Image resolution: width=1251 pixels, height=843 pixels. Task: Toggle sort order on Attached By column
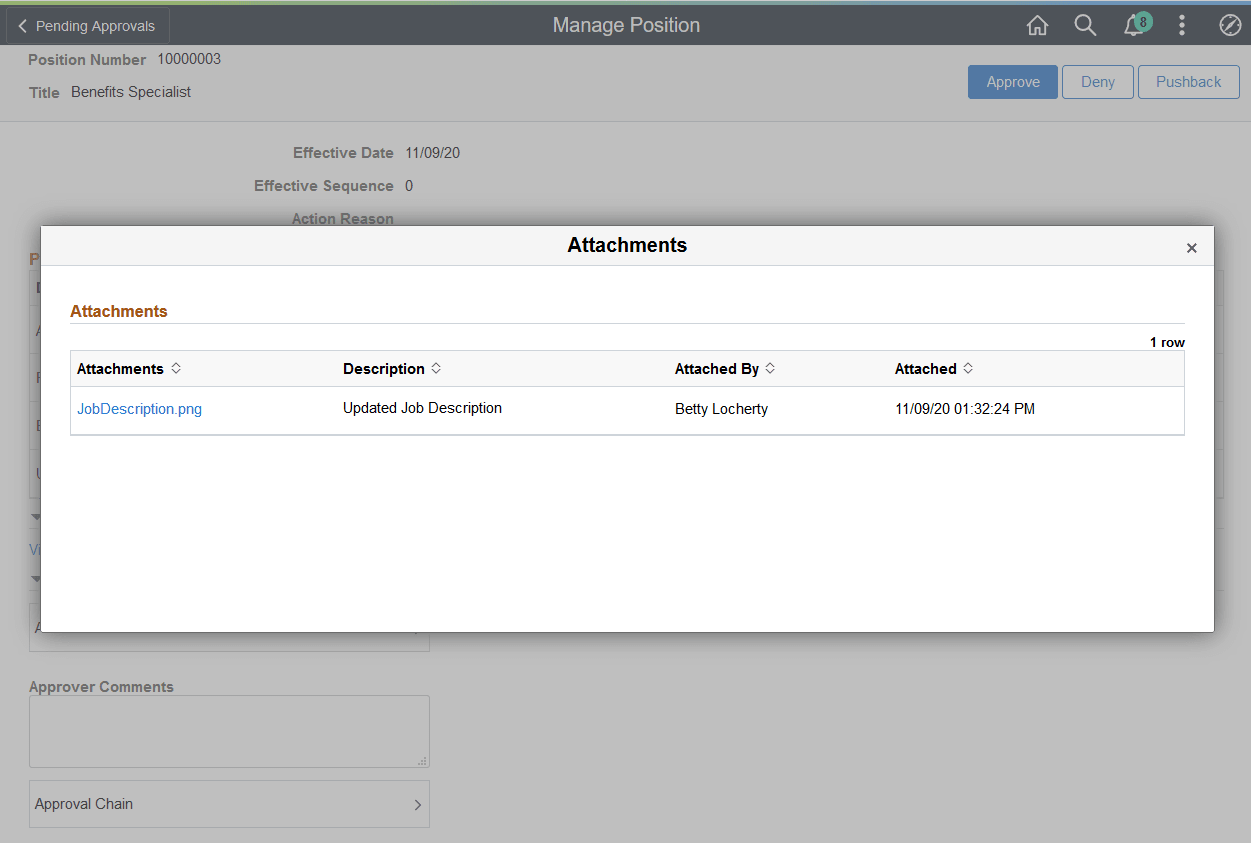pos(770,368)
